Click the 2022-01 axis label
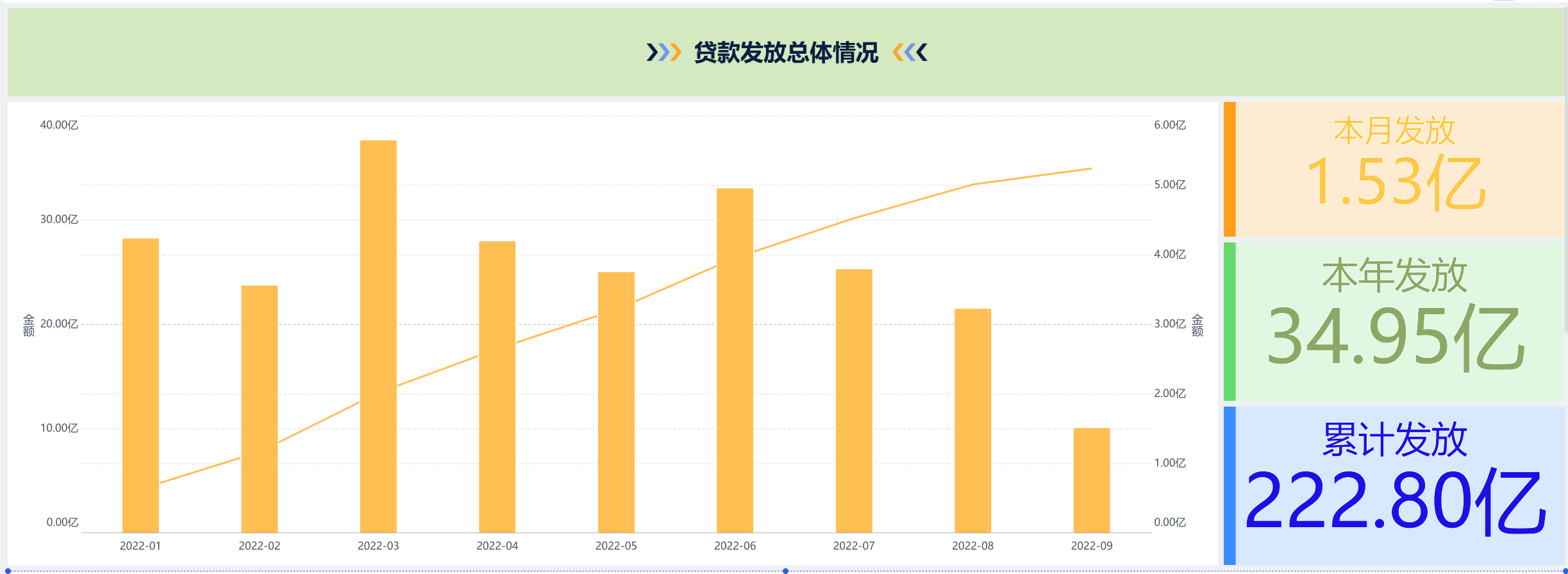 pos(140,546)
